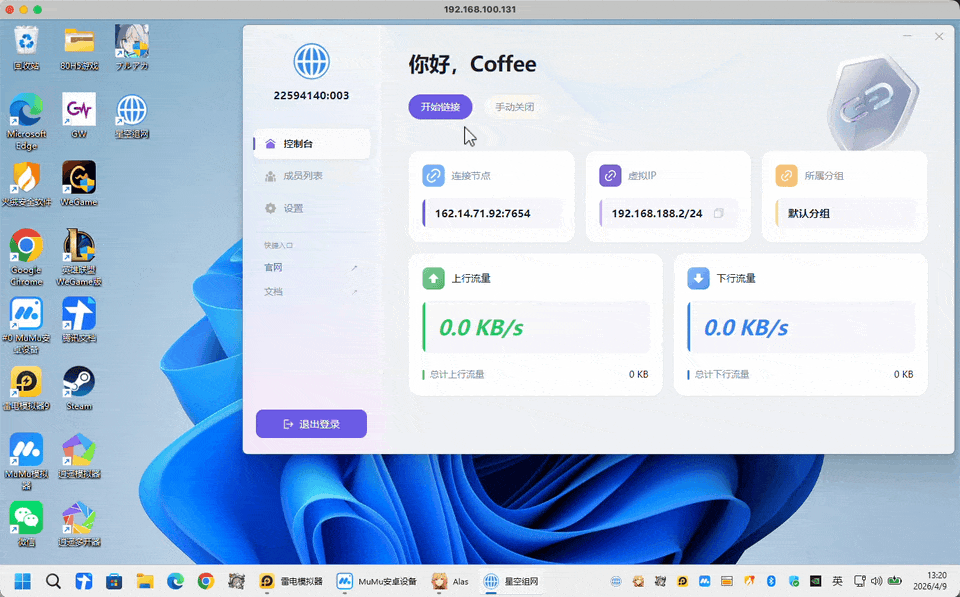
Task: Click the upstream 0.0 KB/s speed value
Action: pyautogui.click(x=481, y=328)
